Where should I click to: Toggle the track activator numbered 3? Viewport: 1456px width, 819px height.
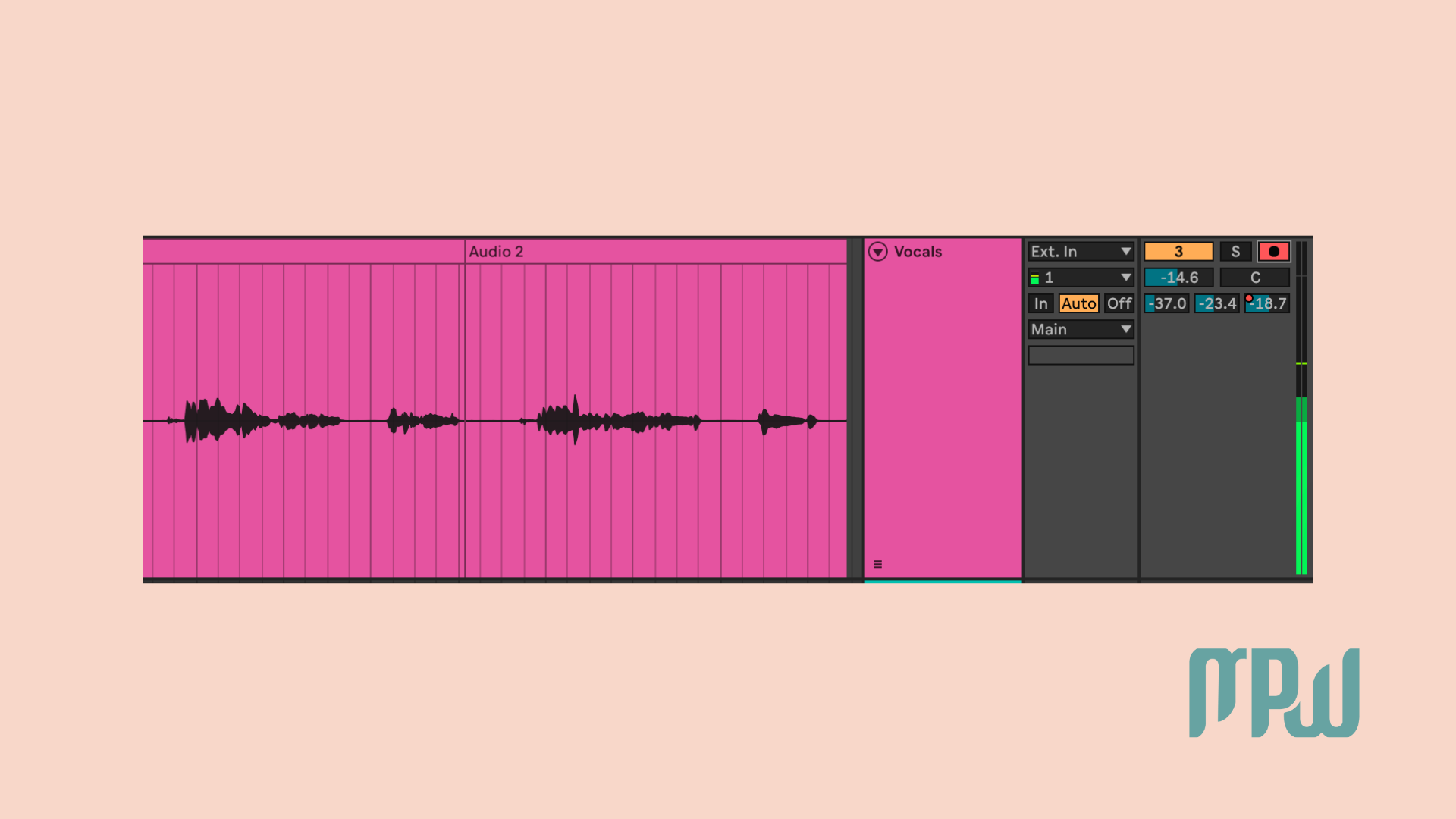1178,251
